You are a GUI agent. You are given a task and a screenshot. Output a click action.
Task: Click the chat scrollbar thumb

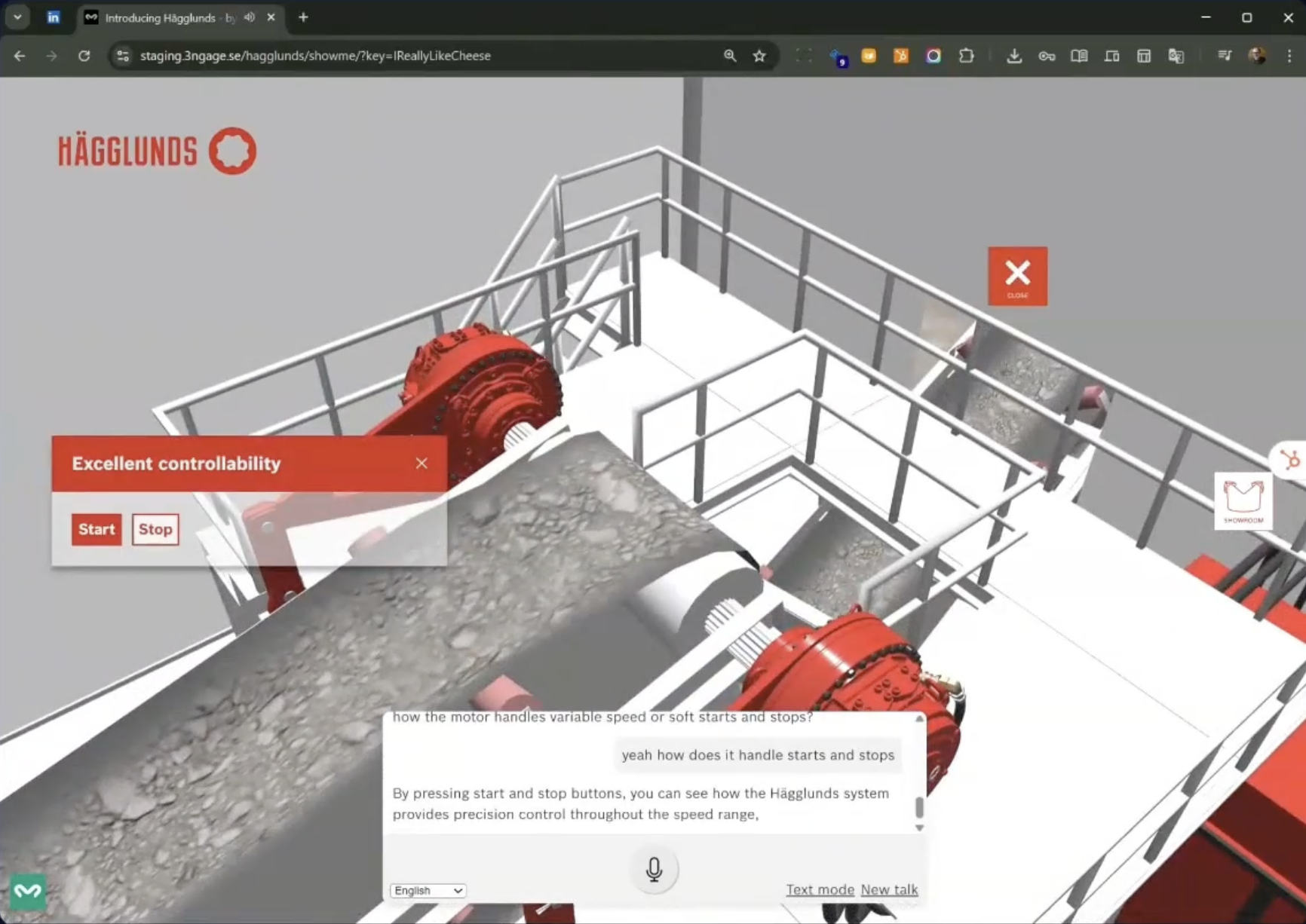919,806
